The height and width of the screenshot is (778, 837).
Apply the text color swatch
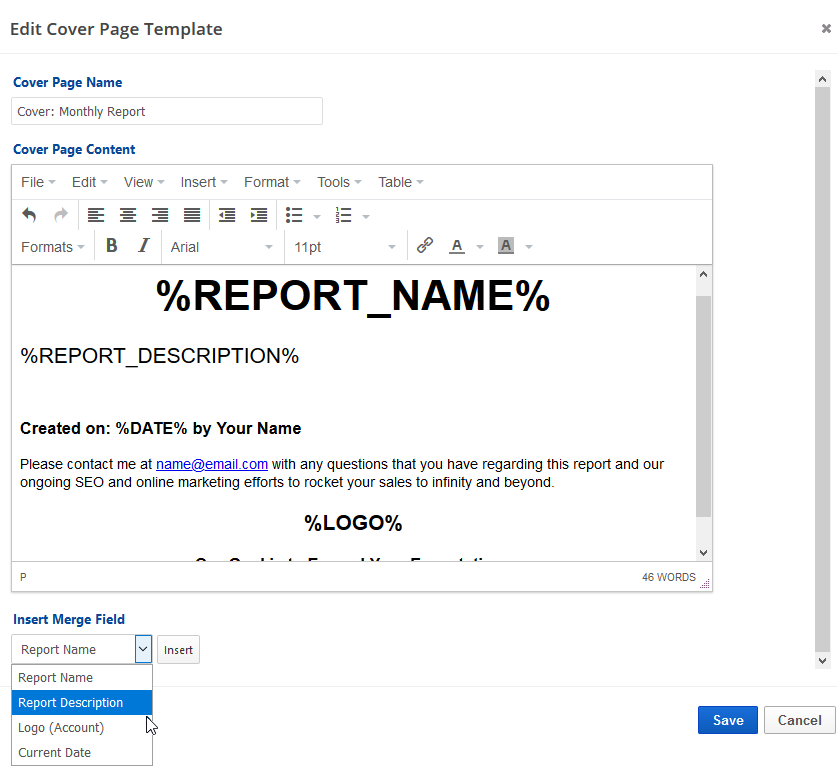[x=457, y=246]
